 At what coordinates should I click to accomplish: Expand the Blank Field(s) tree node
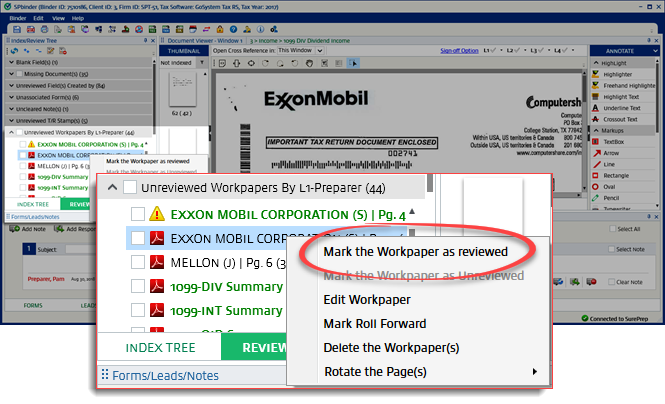pos(11,62)
